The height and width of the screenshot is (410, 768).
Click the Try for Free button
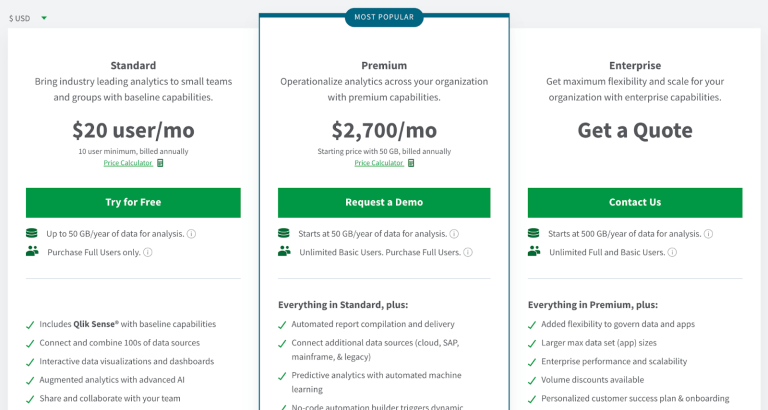tap(133, 202)
